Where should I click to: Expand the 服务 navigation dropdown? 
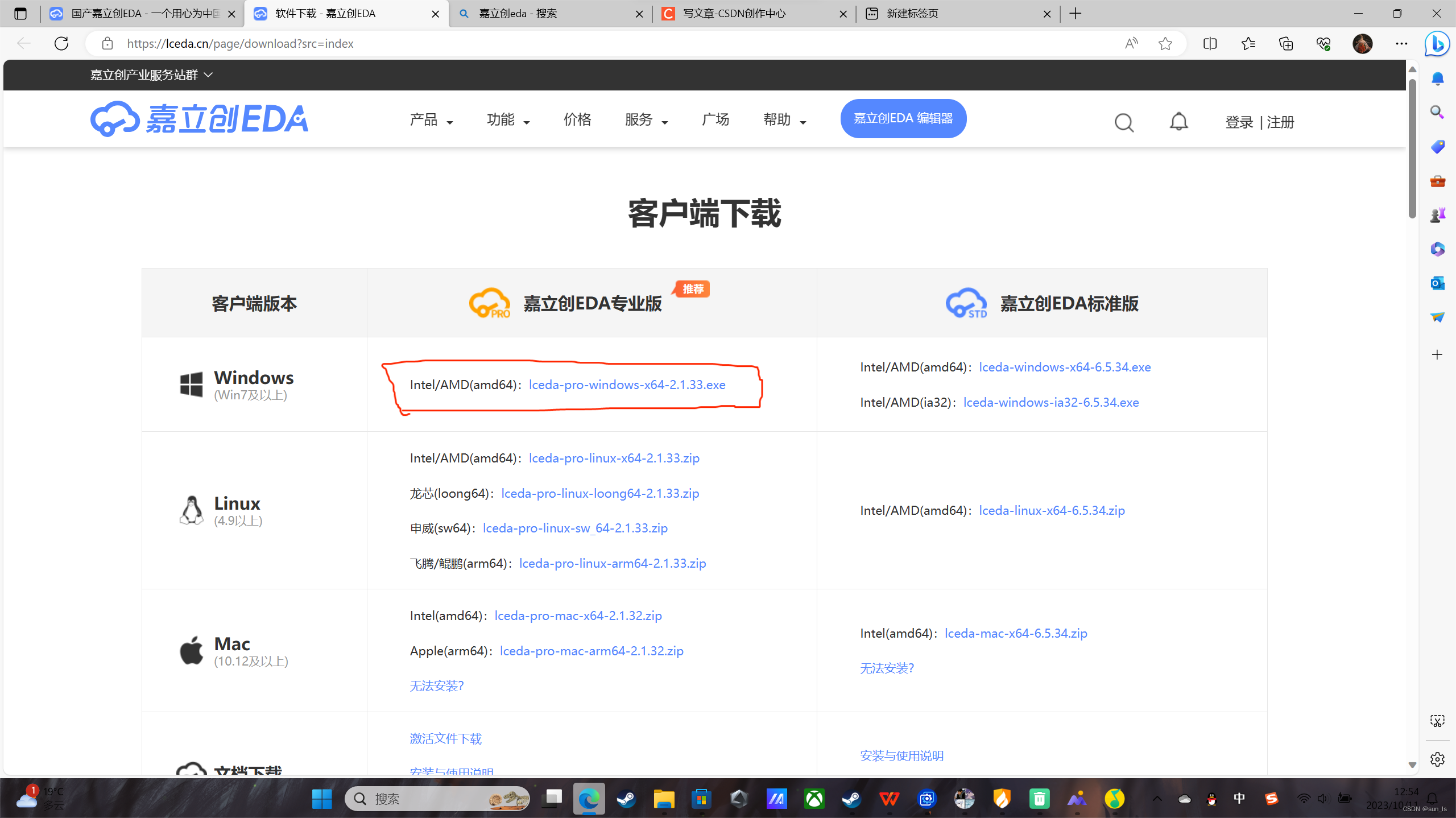coord(646,119)
